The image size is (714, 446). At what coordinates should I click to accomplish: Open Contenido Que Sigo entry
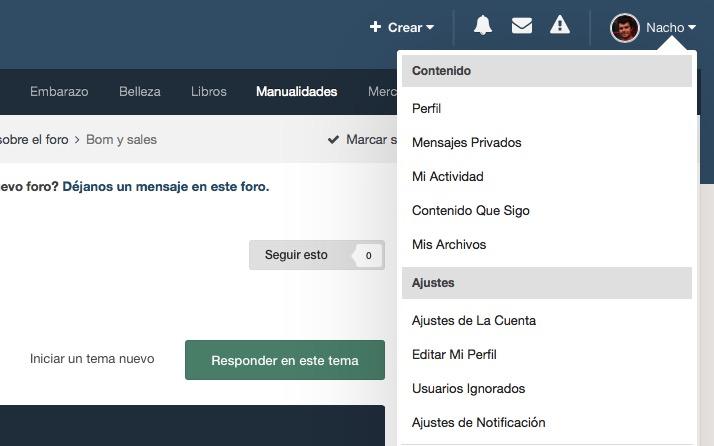(x=546, y=210)
